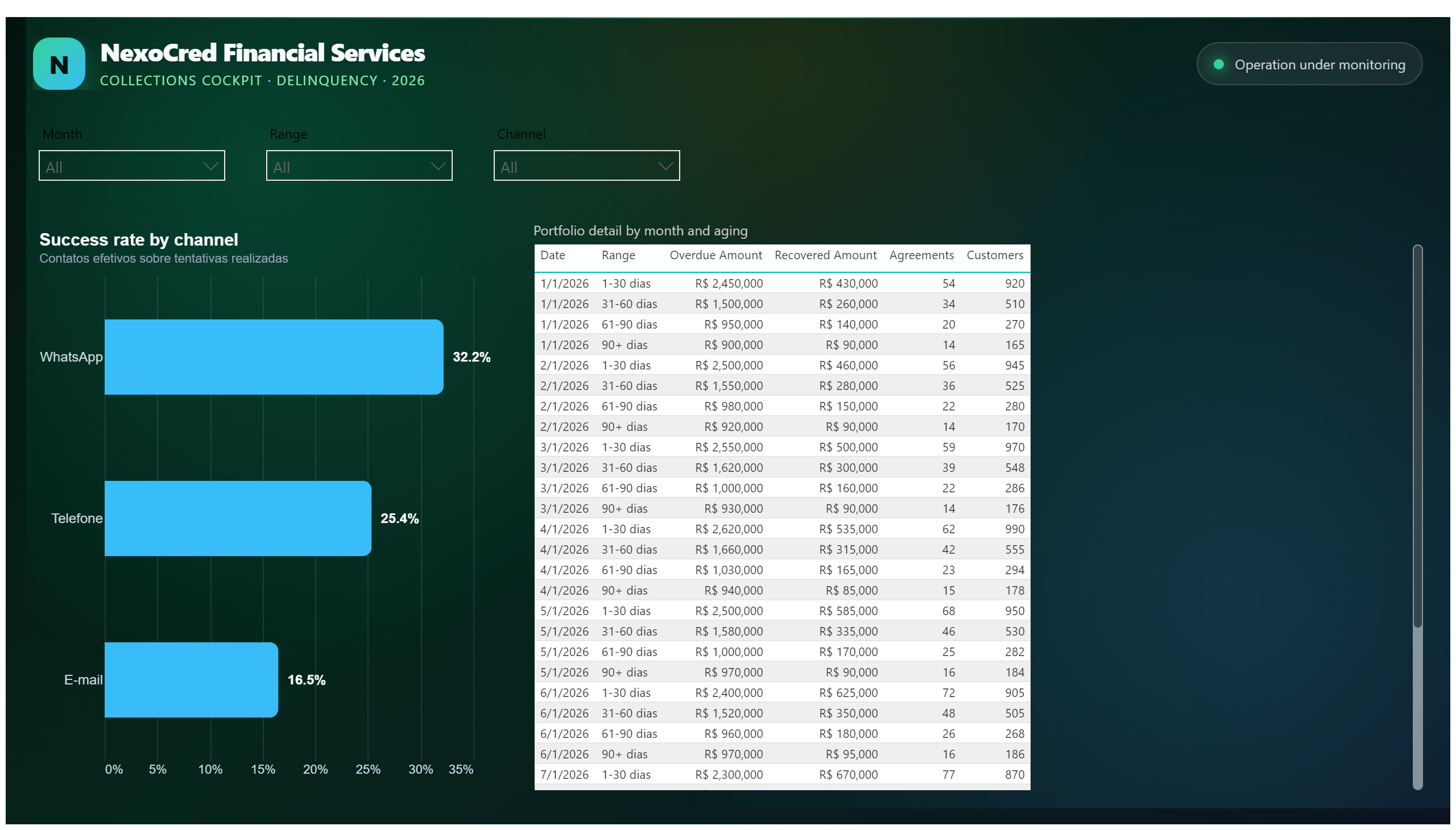Select the Telefone bar in chart
This screenshot has width=1456, height=830.
238,518
